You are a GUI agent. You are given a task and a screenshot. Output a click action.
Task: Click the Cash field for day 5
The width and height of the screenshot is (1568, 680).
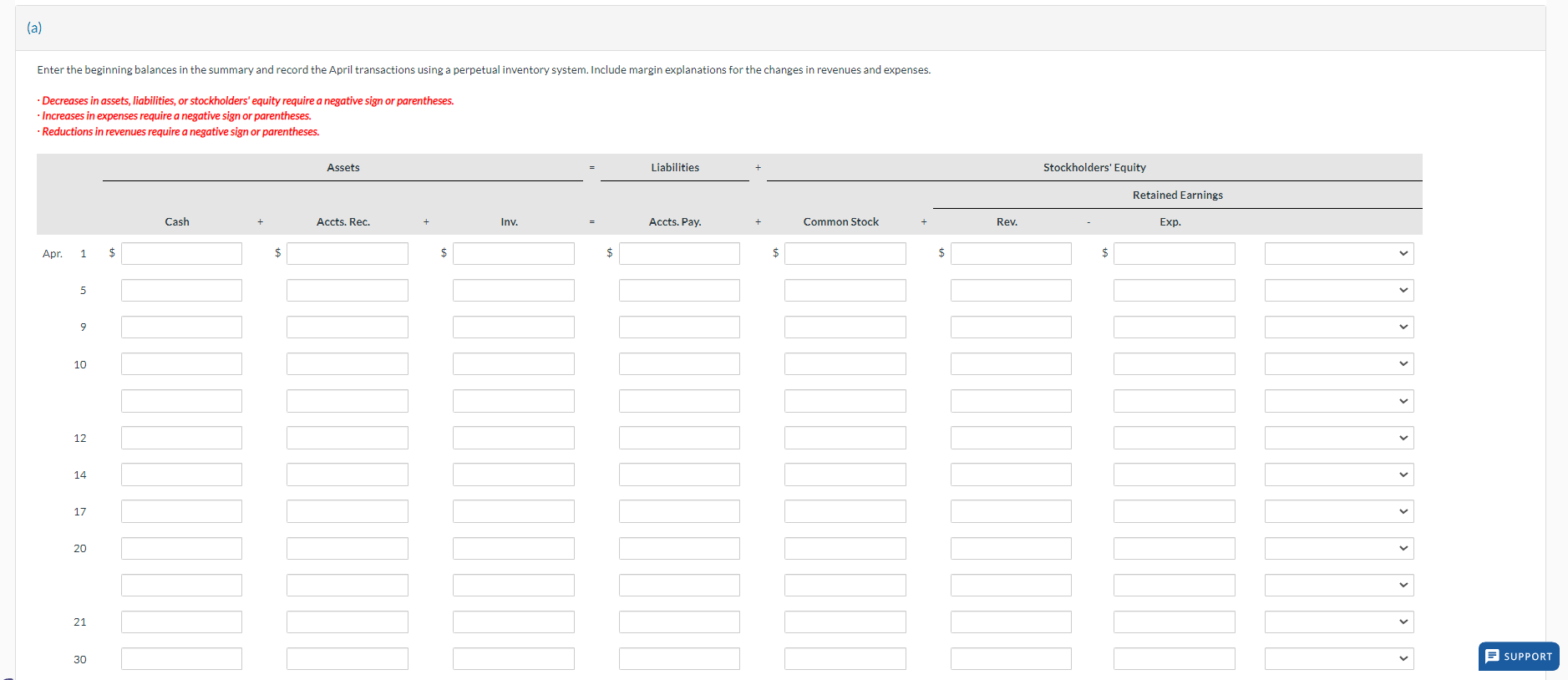tap(181, 290)
